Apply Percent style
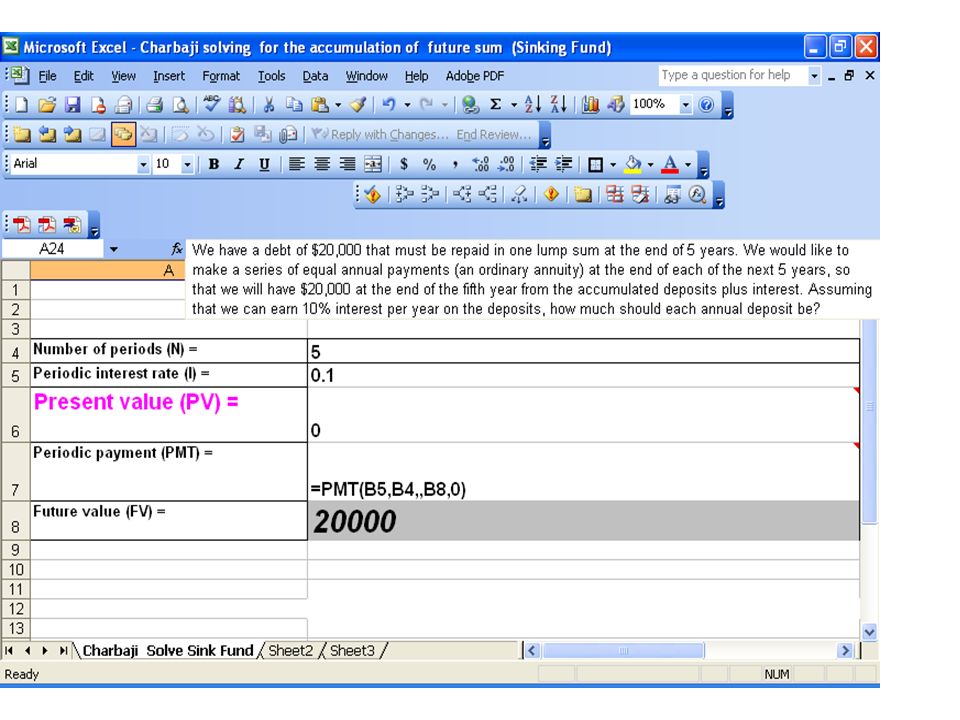This screenshot has height=720, width=960. [430, 164]
